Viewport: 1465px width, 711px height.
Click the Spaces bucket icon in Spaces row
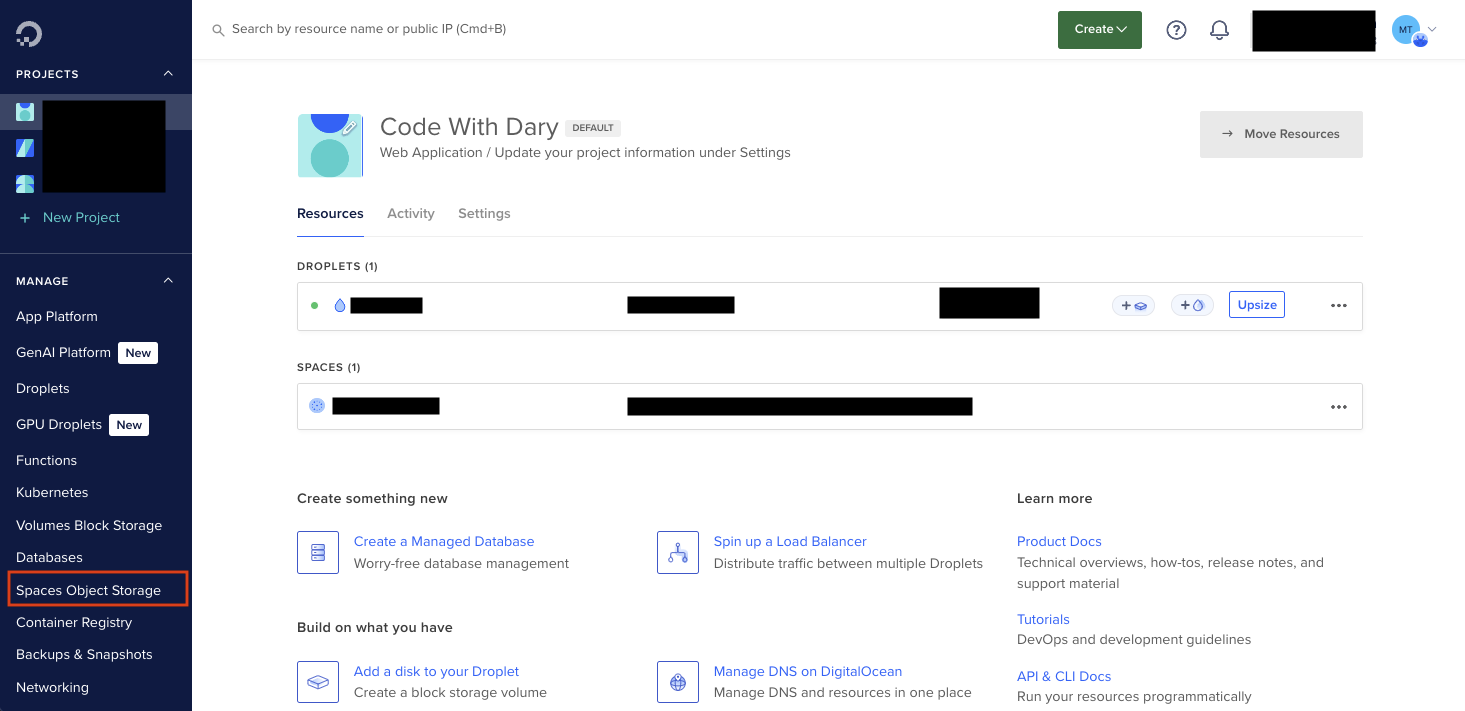[317, 406]
